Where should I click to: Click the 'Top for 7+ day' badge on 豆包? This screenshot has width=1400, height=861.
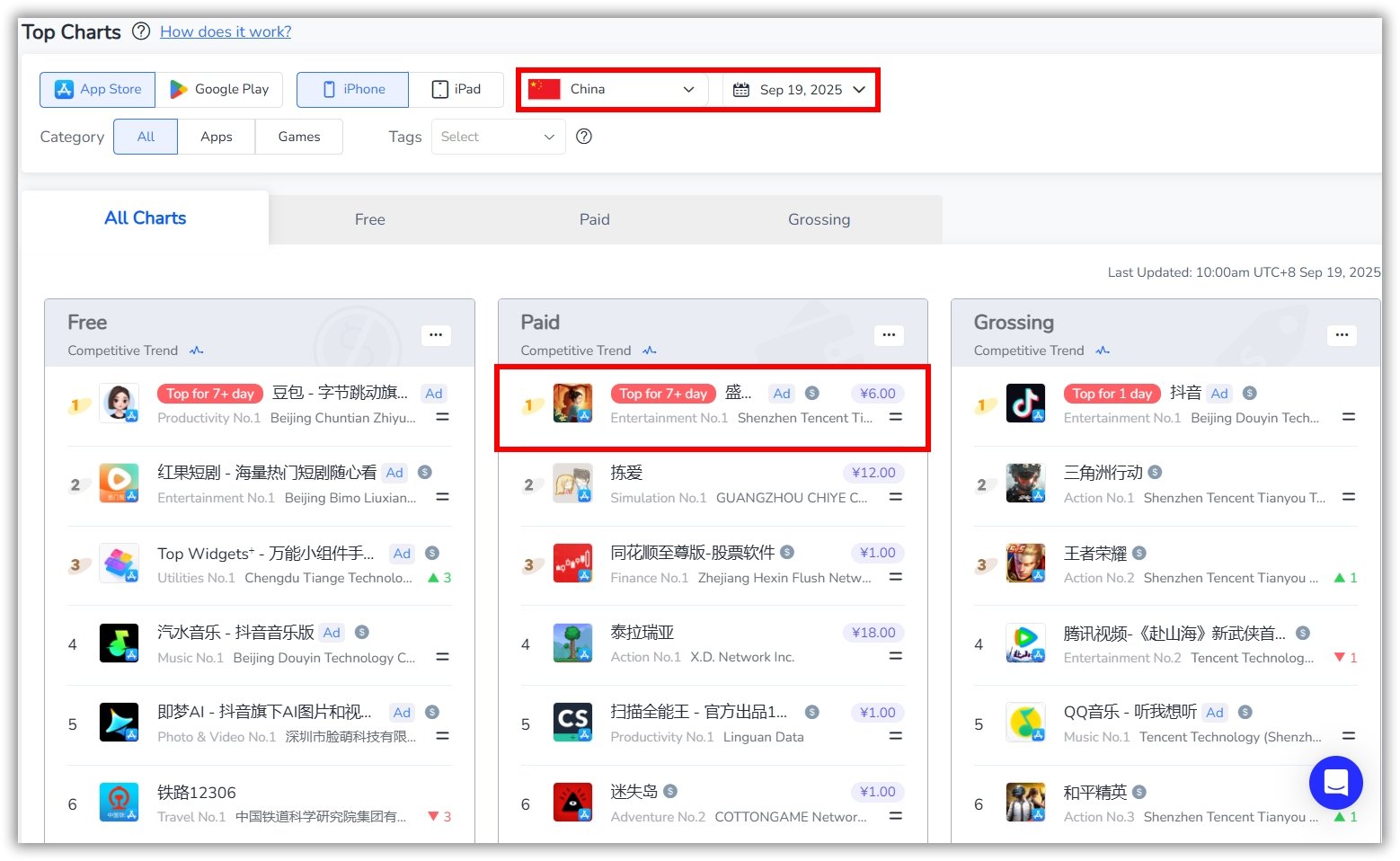tap(210, 394)
